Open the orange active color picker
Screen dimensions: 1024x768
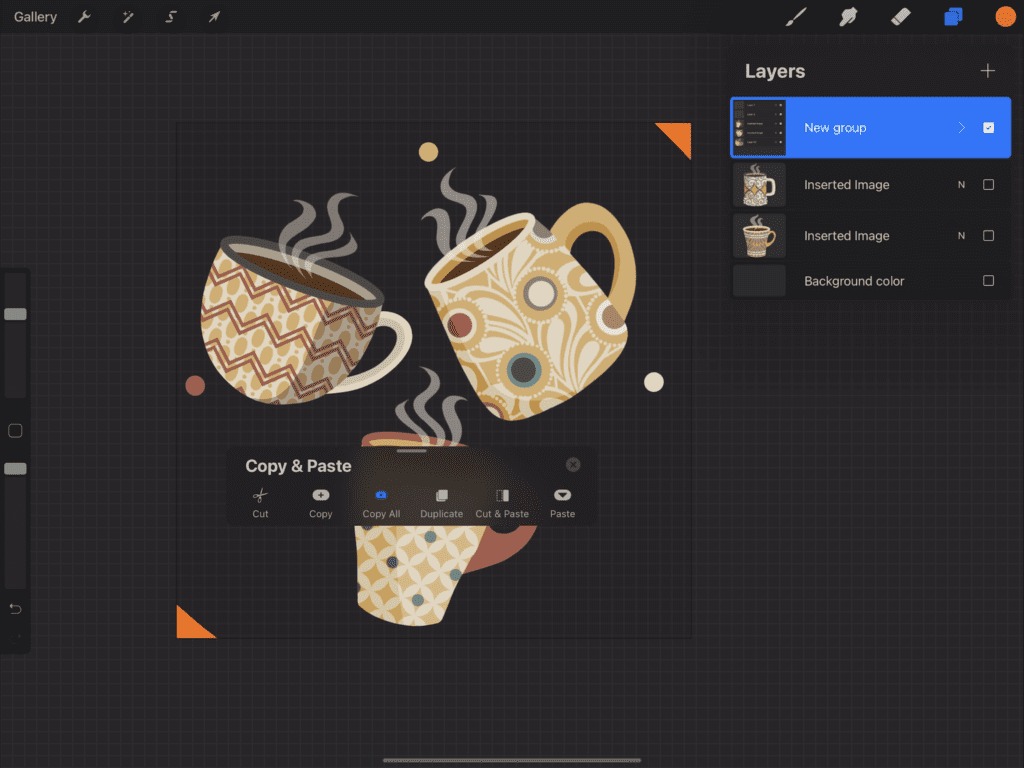tap(1005, 17)
